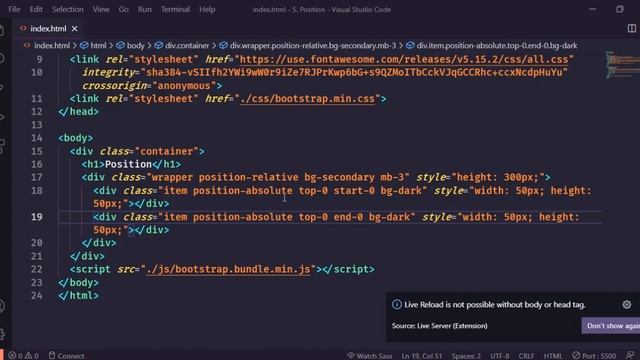The width and height of the screenshot is (640, 360).
Task: Open the Edit menu
Action: coord(36,9)
